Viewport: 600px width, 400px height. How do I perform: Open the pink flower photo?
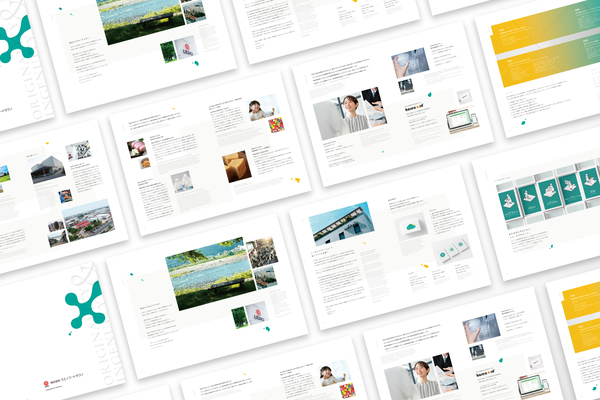coord(137,149)
